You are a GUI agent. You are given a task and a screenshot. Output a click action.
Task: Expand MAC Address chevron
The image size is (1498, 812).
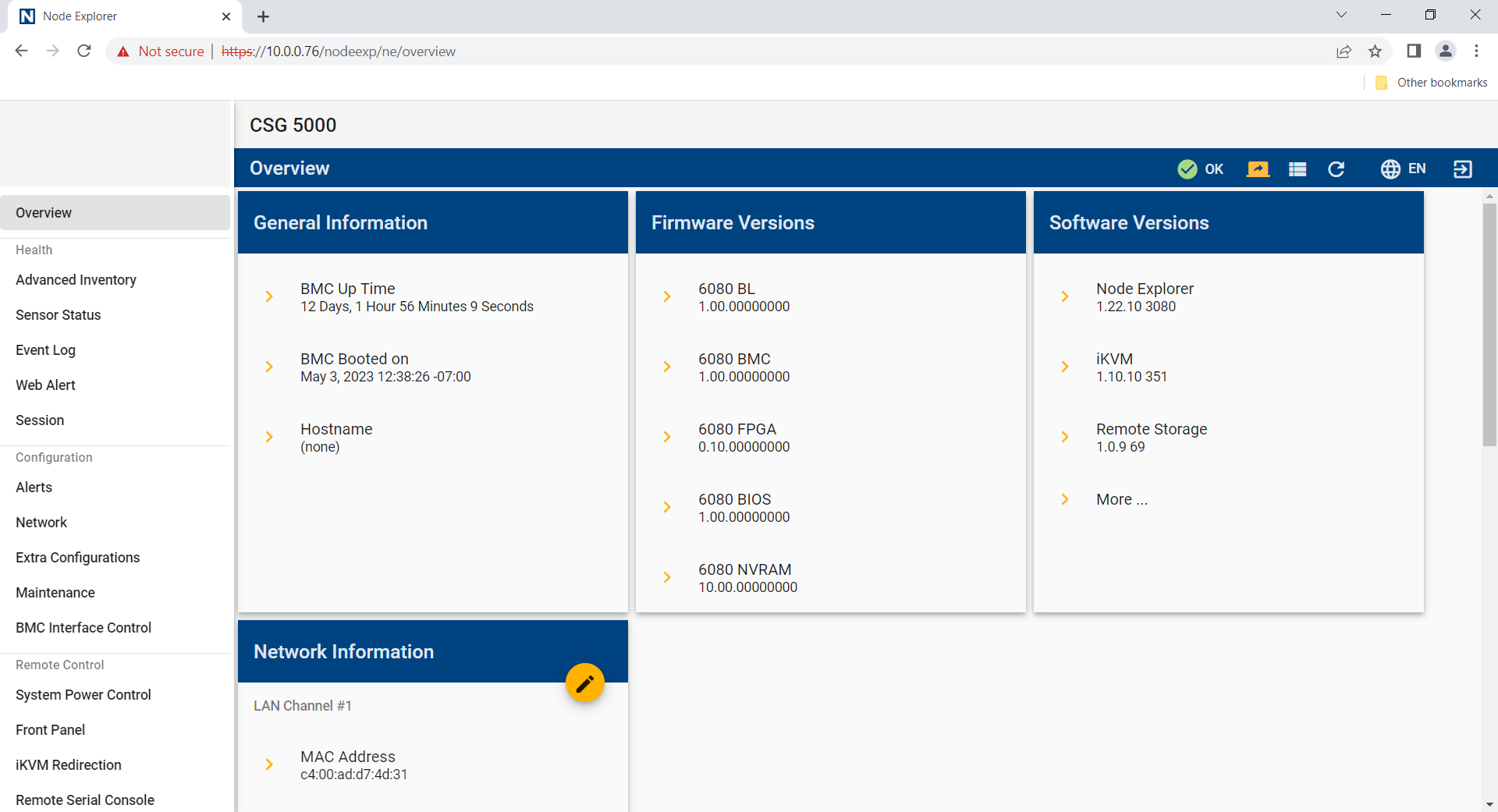(x=269, y=764)
